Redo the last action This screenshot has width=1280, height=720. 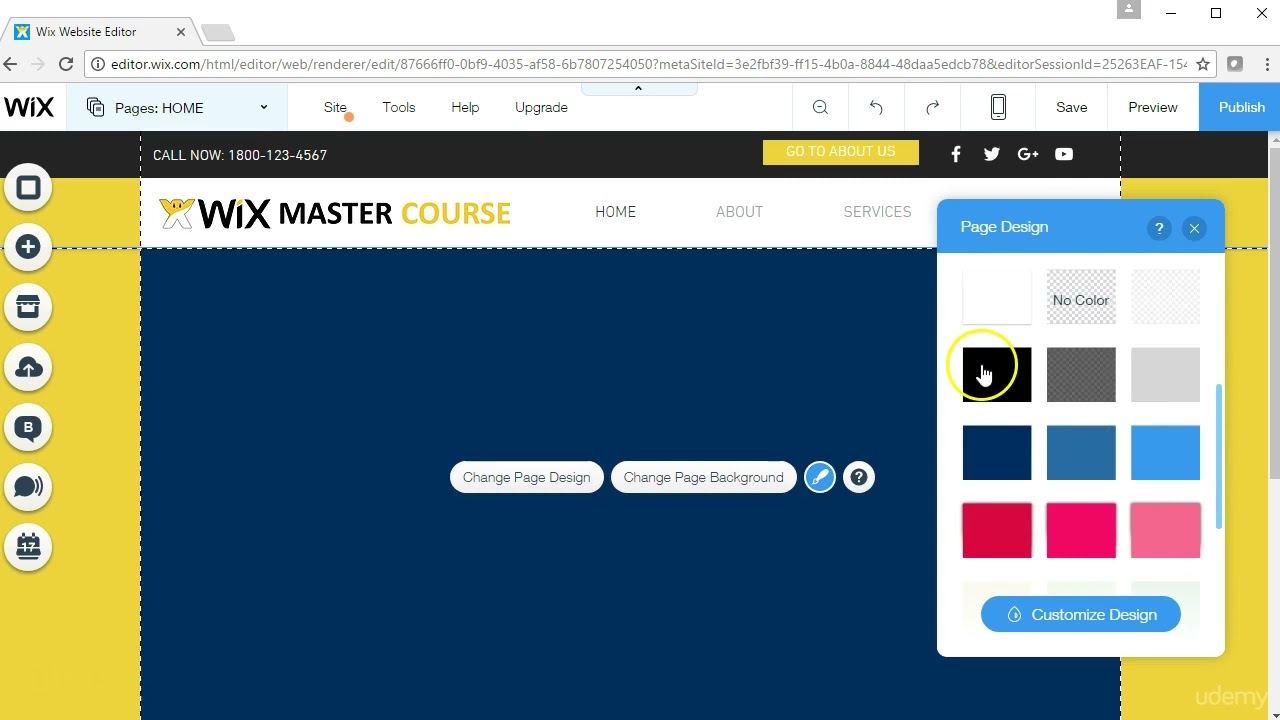[933, 107]
